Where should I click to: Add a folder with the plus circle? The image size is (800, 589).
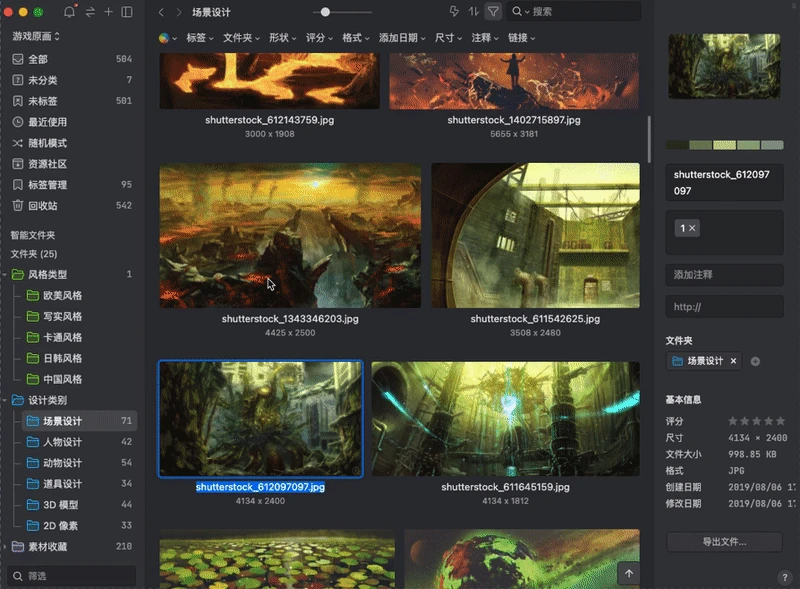[x=755, y=361]
